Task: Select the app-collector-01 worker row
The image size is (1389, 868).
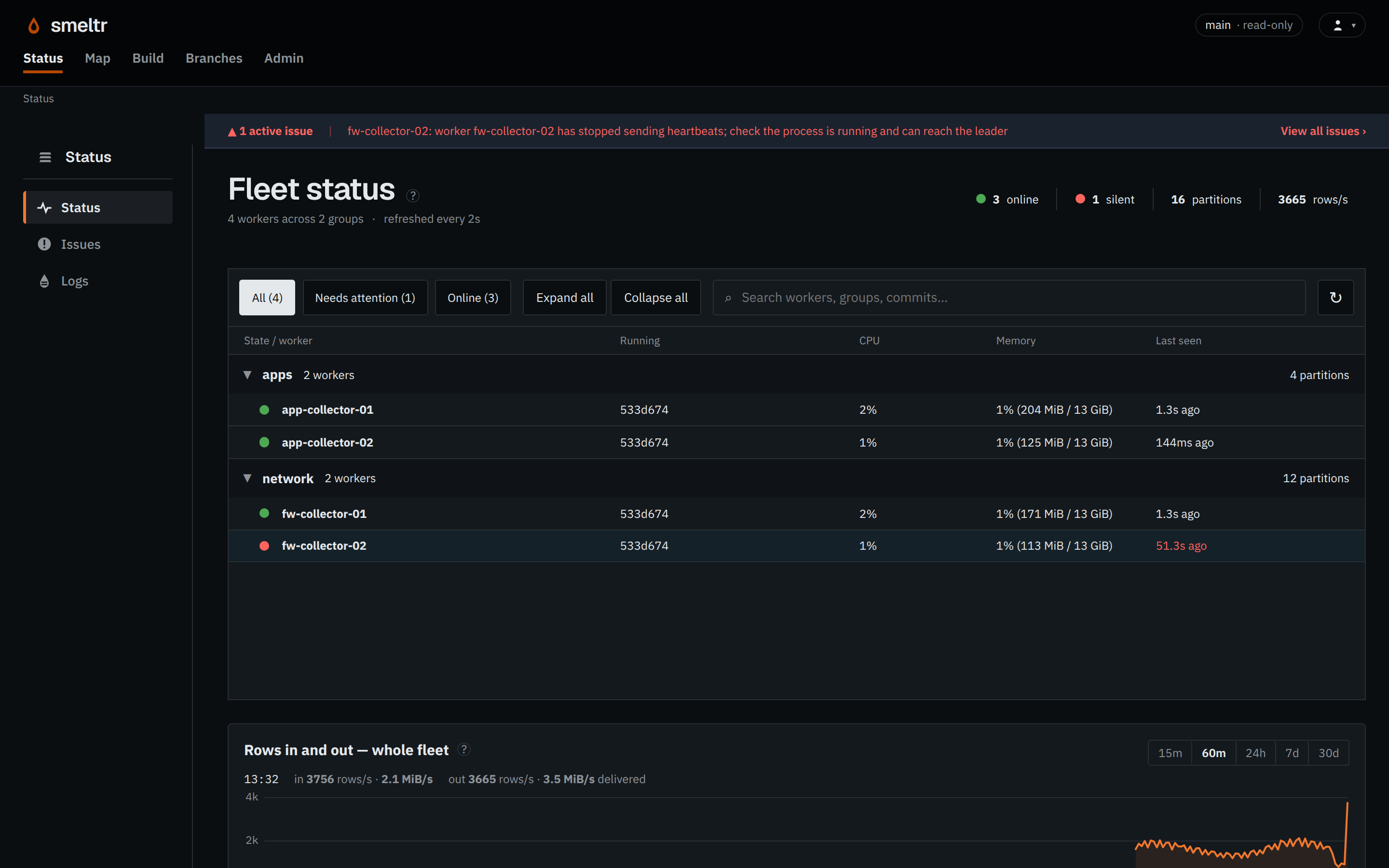Action: 797,409
